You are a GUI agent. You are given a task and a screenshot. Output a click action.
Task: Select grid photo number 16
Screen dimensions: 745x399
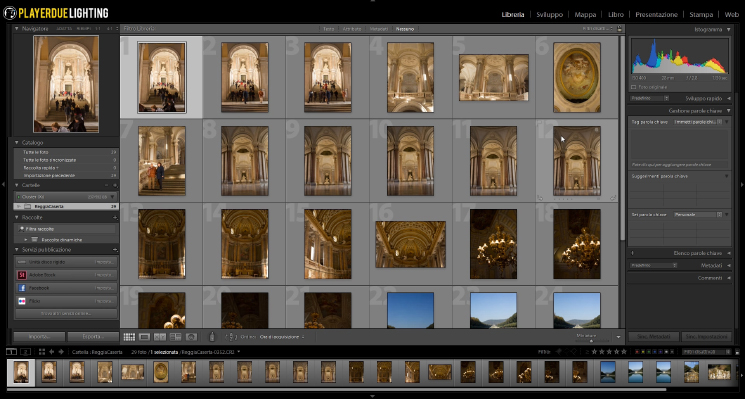tap(411, 244)
